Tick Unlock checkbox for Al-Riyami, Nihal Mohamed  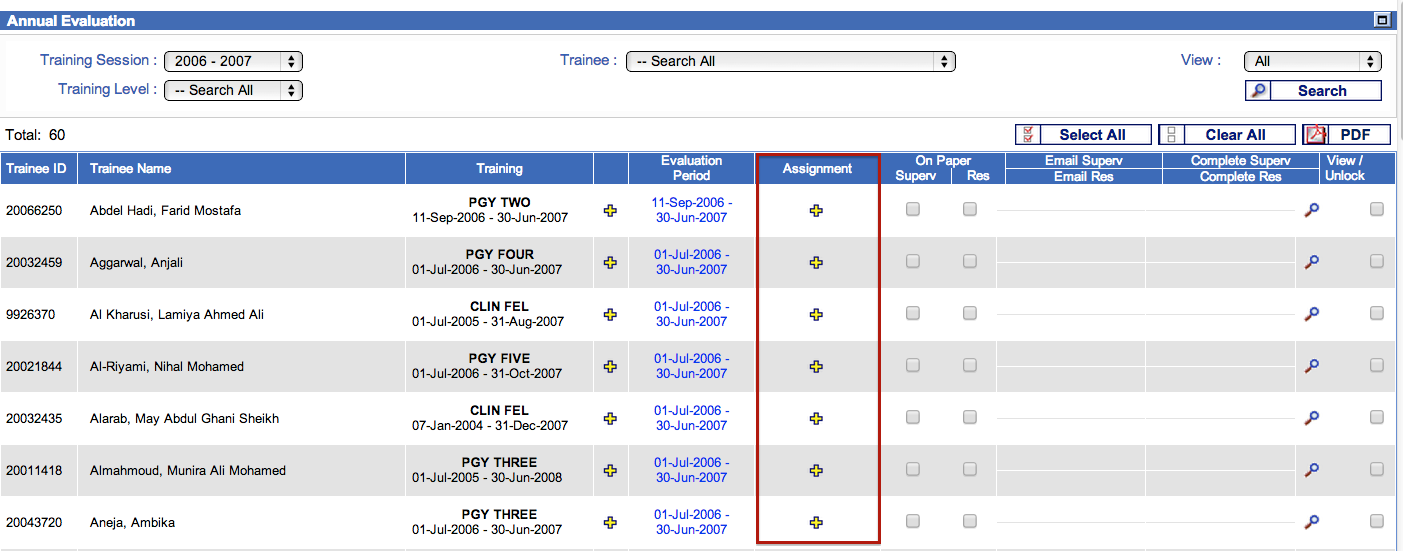(x=1377, y=366)
